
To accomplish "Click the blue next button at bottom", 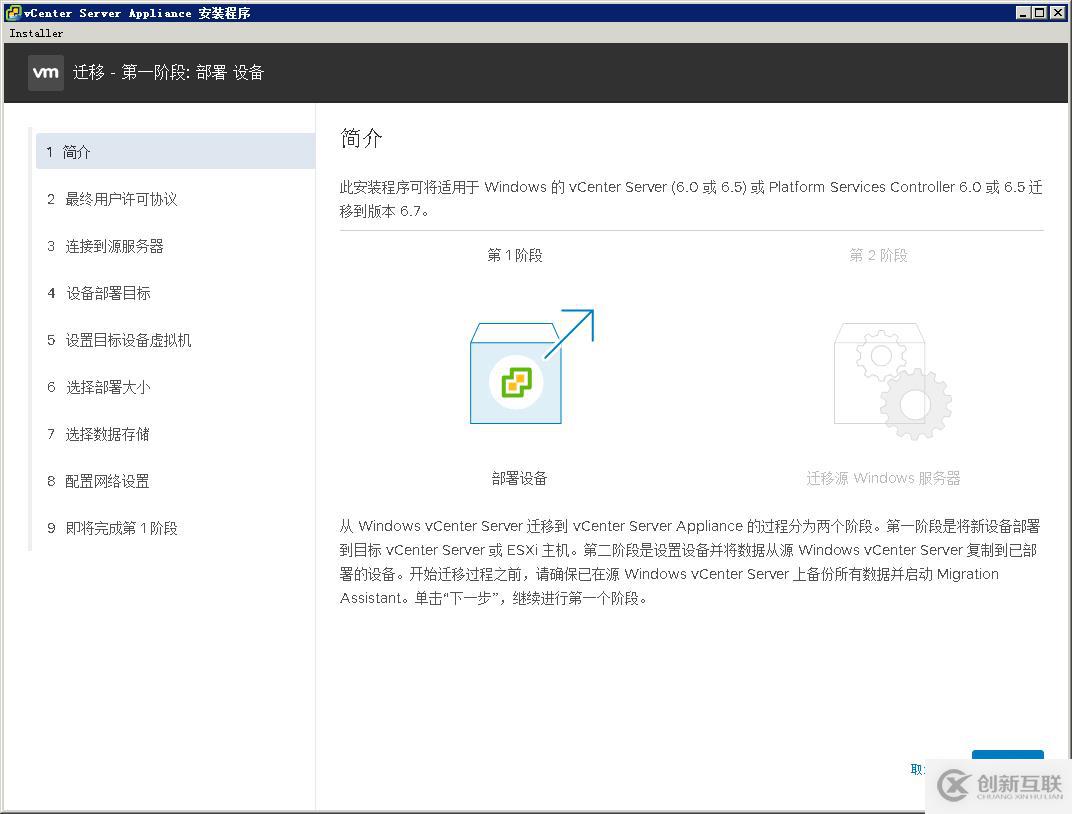I will 1008,755.
